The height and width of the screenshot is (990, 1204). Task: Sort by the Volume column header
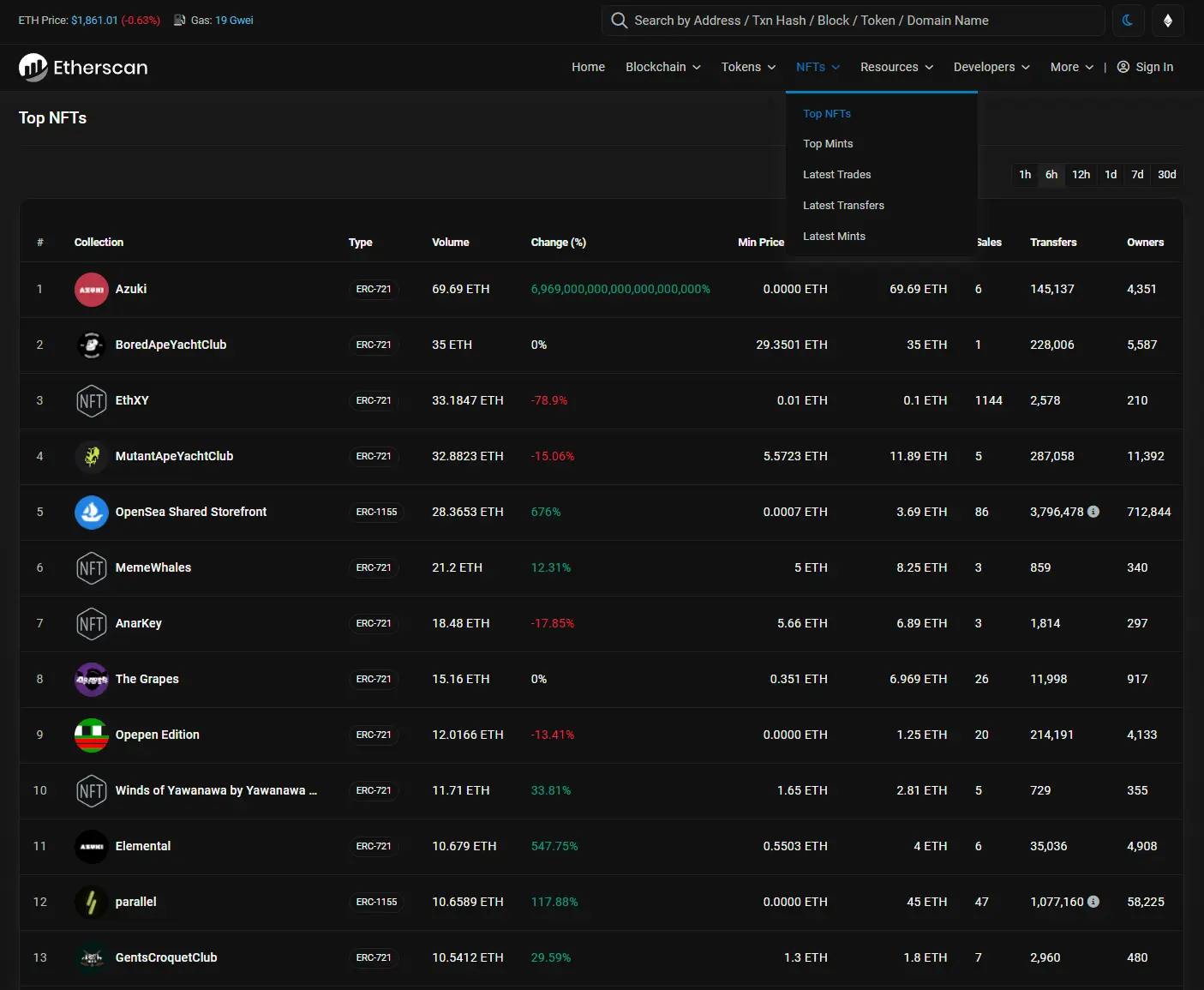click(x=451, y=243)
